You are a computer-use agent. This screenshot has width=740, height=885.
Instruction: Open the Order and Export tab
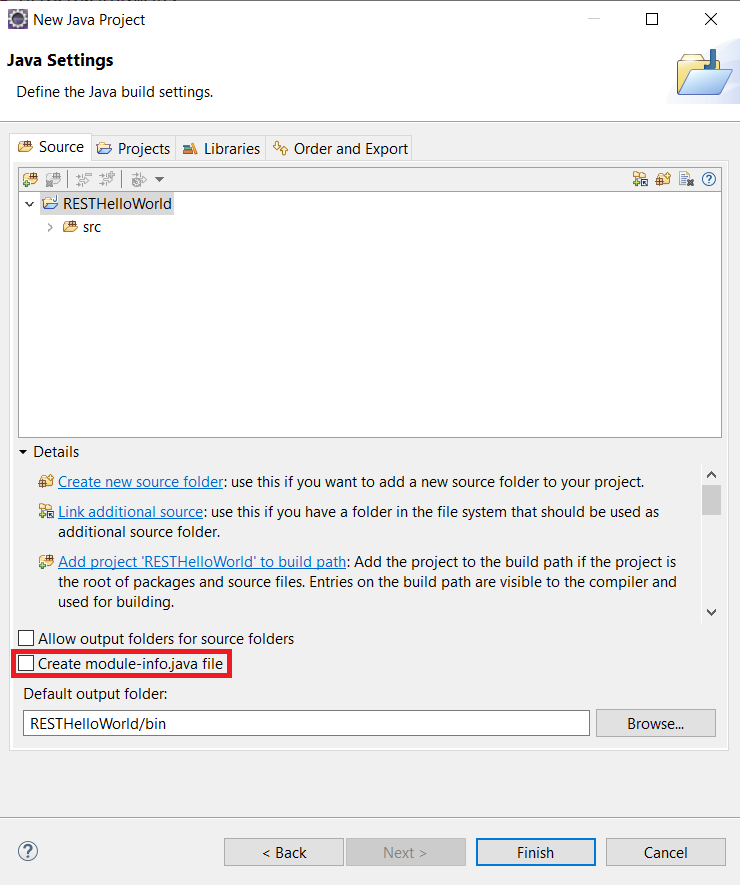[340, 148]
